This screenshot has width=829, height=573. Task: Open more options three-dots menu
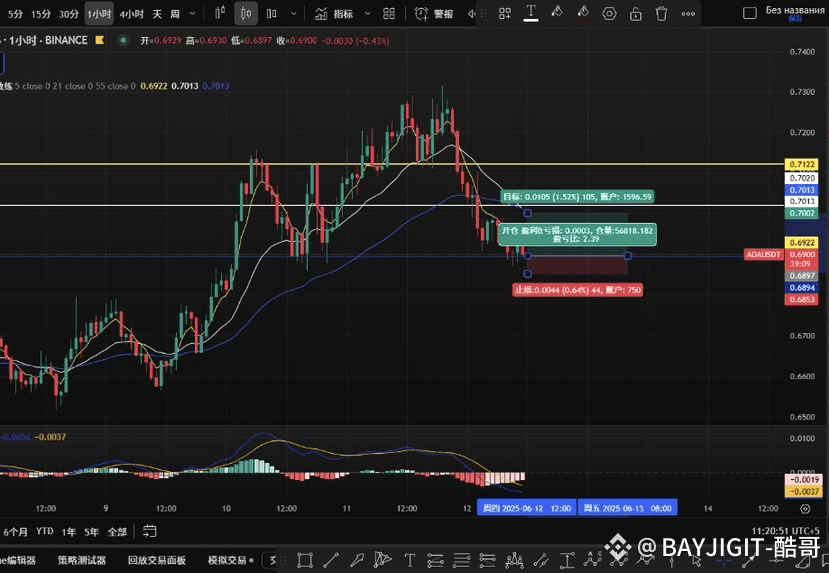pyautogui.click(x=688, y=14)
